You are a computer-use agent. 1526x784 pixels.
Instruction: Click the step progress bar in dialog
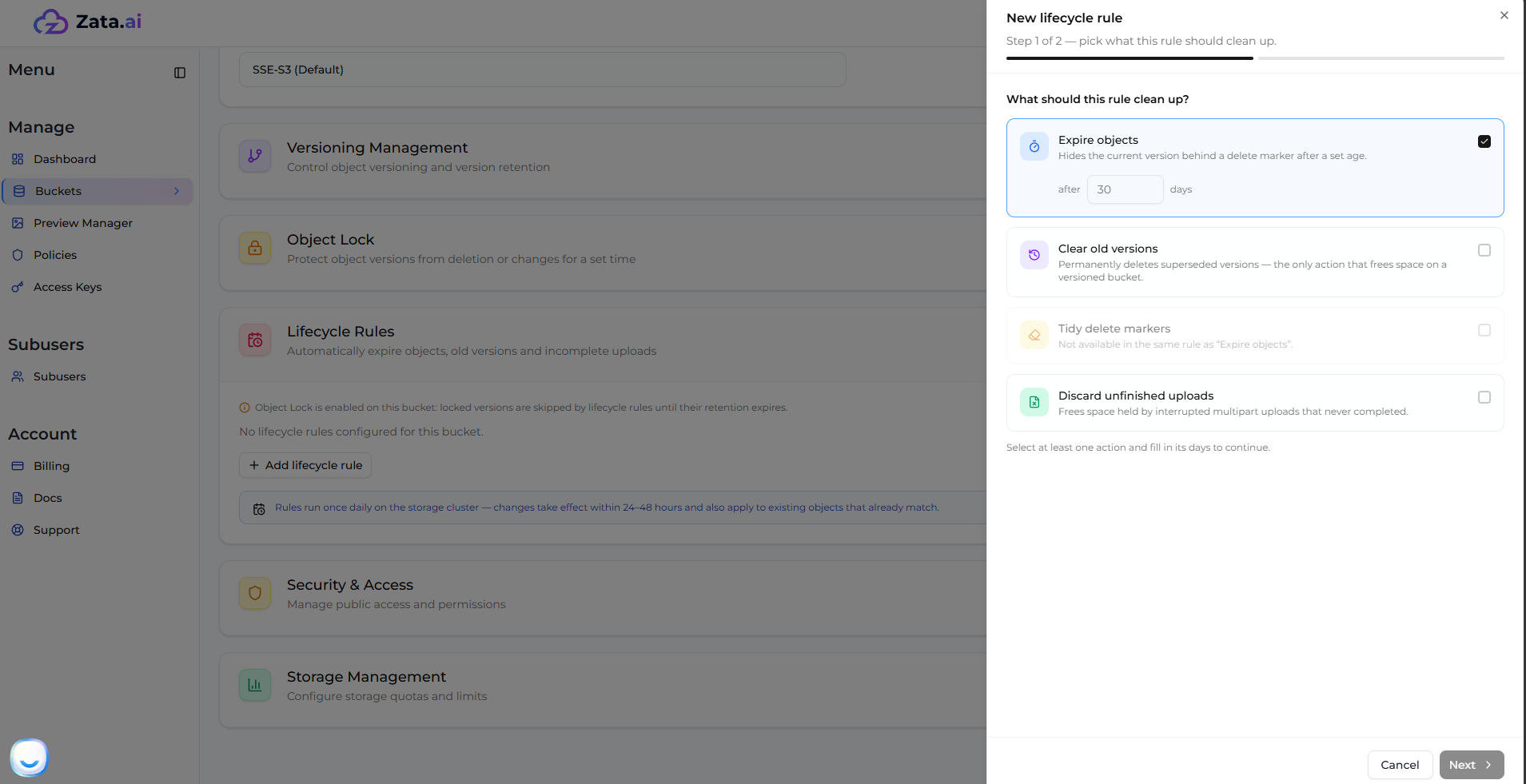click(x=1255, y=58)
